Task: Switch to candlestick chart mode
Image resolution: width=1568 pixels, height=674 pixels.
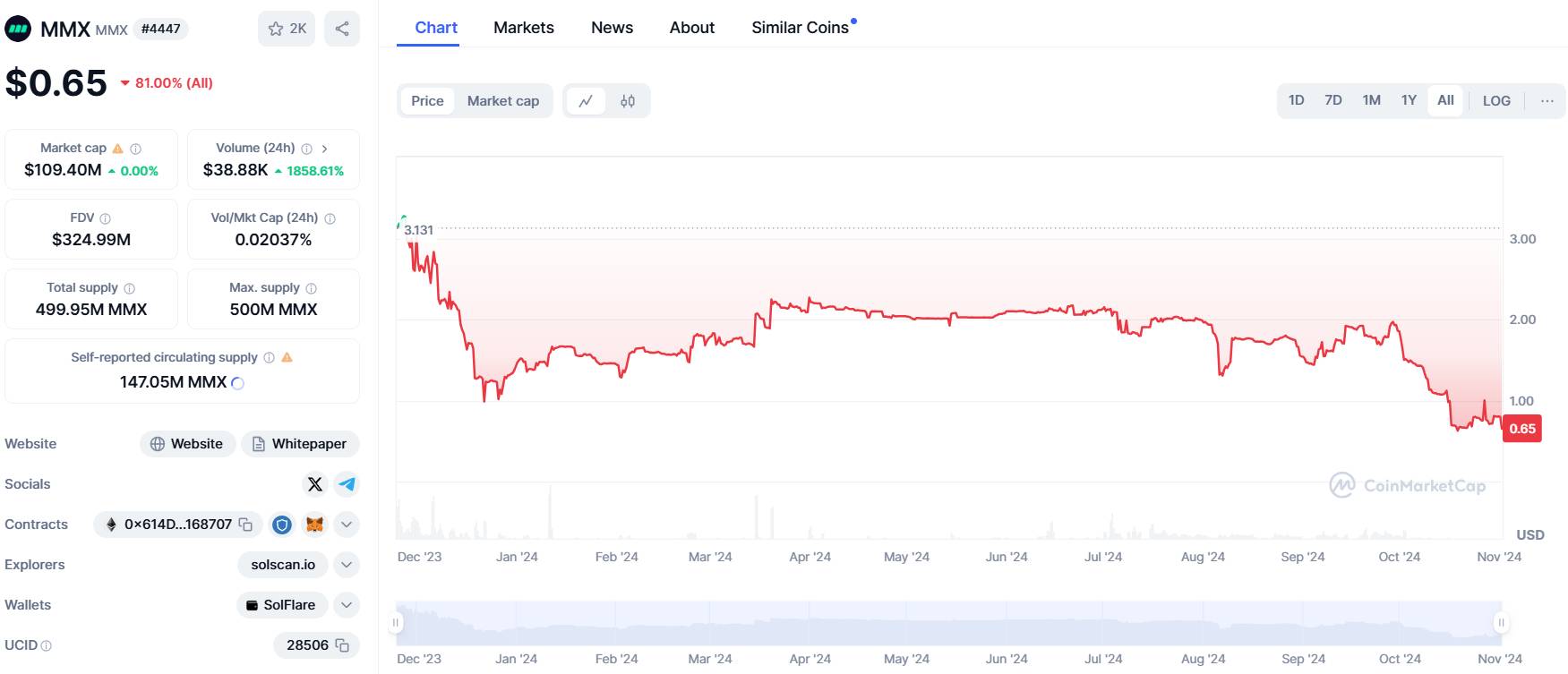Action: click(628, 101)
